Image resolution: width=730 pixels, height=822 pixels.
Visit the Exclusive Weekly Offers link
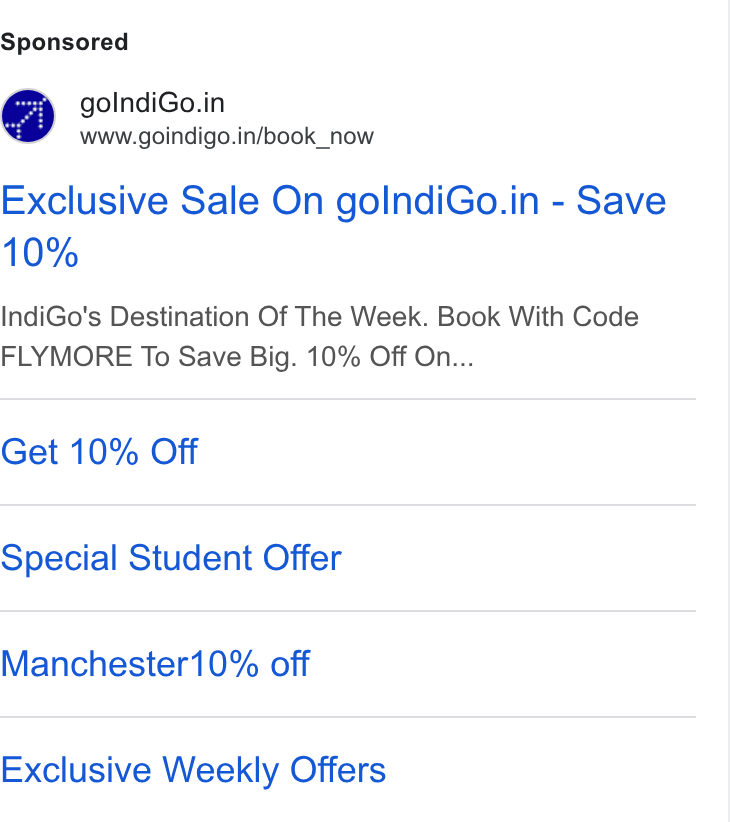click(x=193, y=770)
